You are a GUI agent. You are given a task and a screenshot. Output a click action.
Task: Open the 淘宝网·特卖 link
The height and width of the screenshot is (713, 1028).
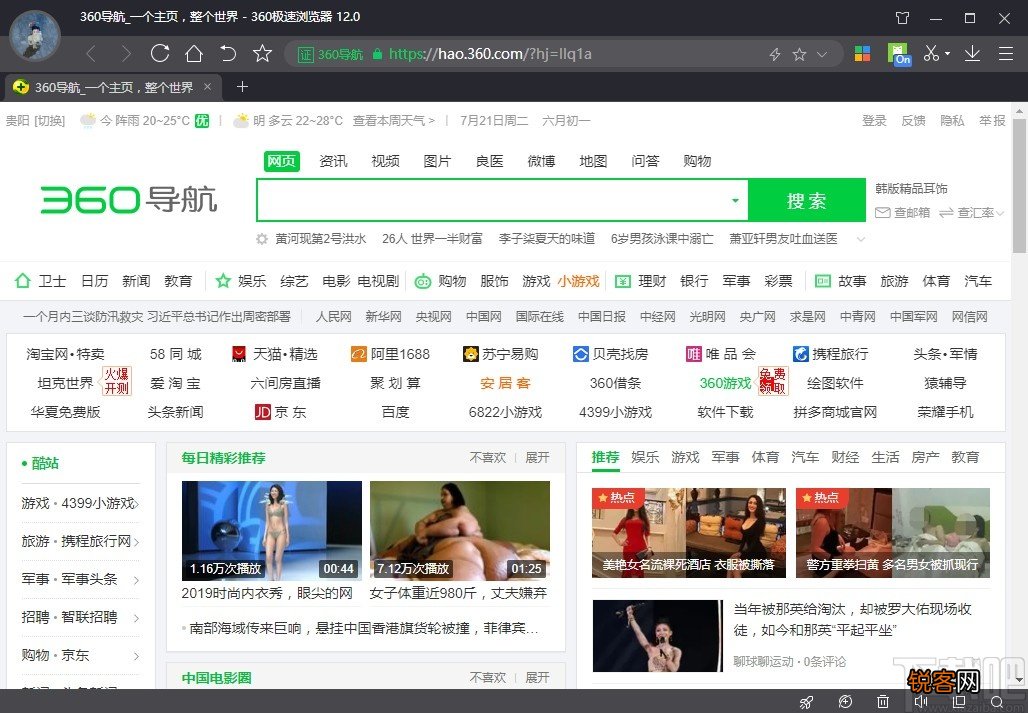click(x=65, y=354)
